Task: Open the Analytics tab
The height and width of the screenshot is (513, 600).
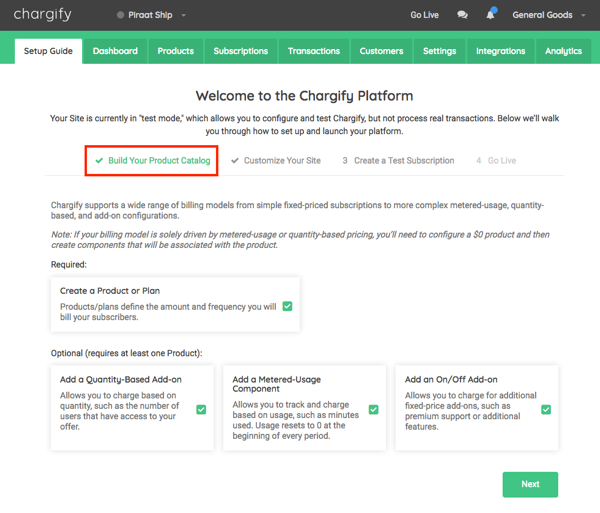Action: click(564, 51)
